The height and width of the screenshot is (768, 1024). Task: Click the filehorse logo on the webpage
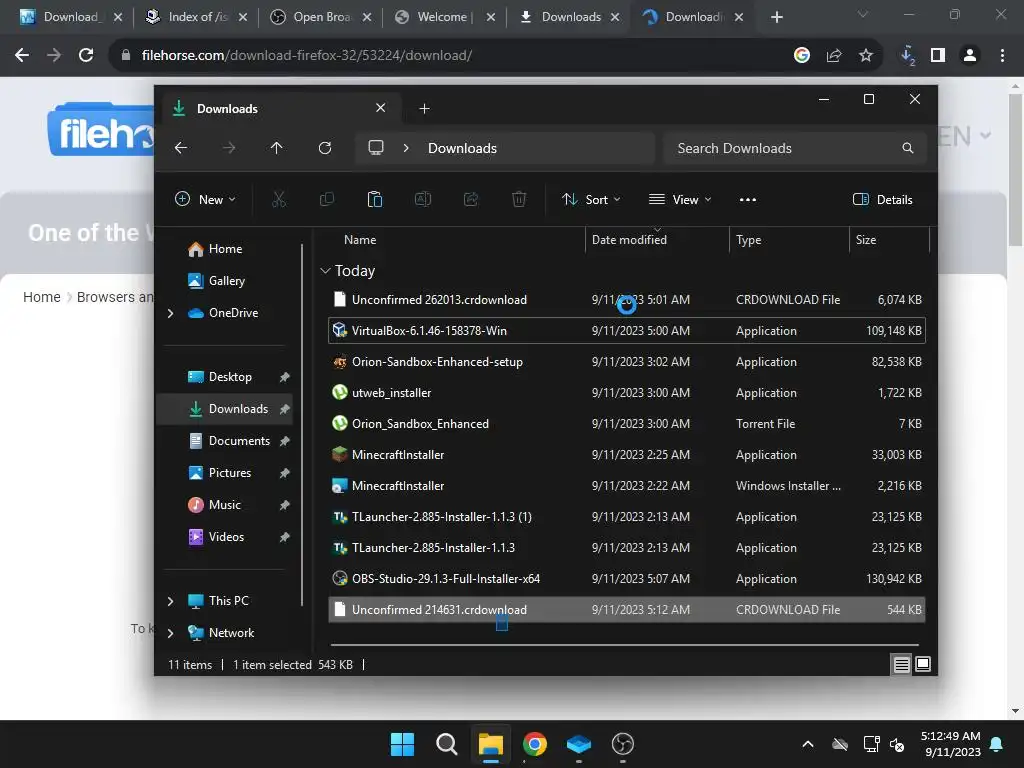coord(101,130)
